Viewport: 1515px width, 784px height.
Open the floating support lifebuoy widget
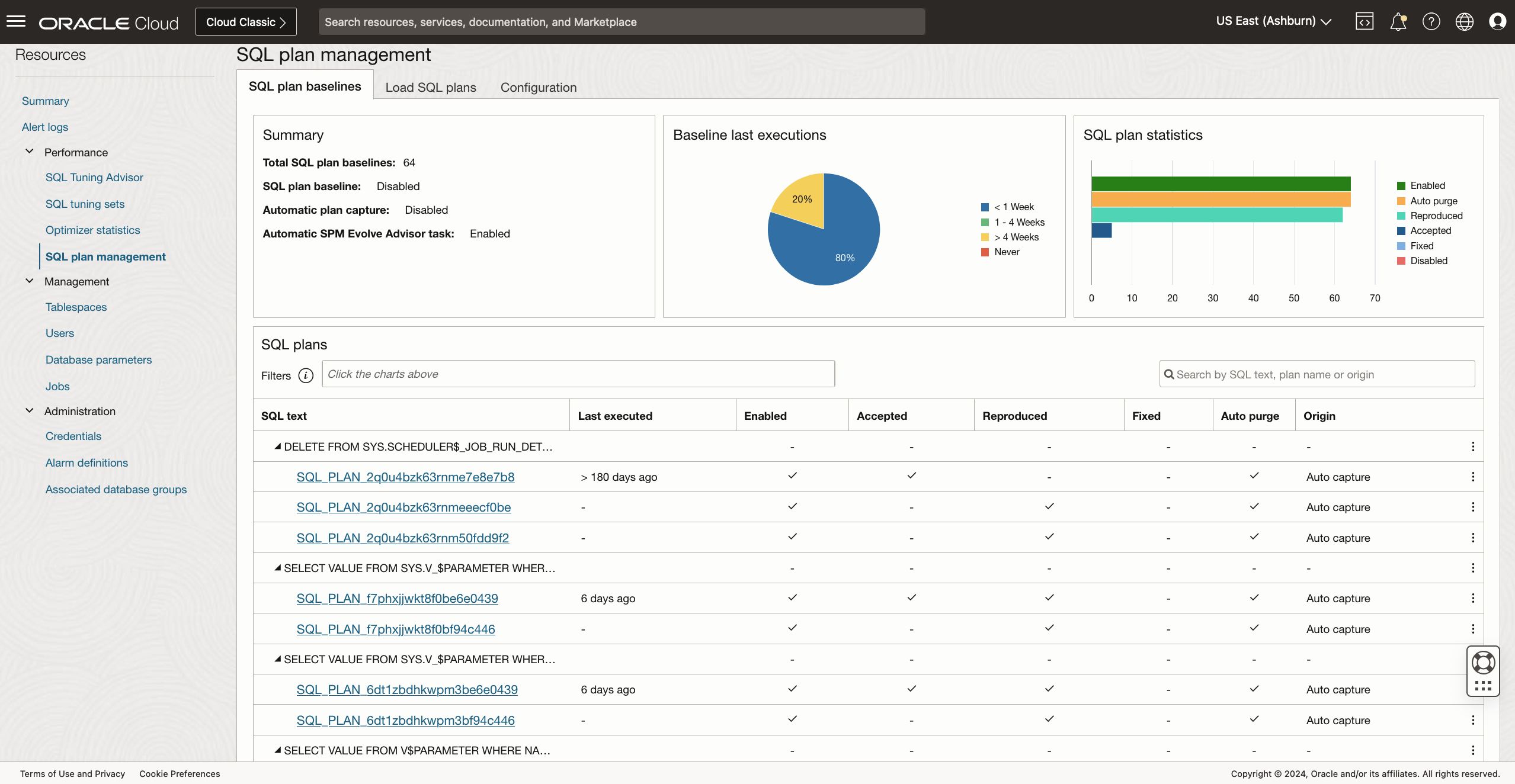[1483, 663]
